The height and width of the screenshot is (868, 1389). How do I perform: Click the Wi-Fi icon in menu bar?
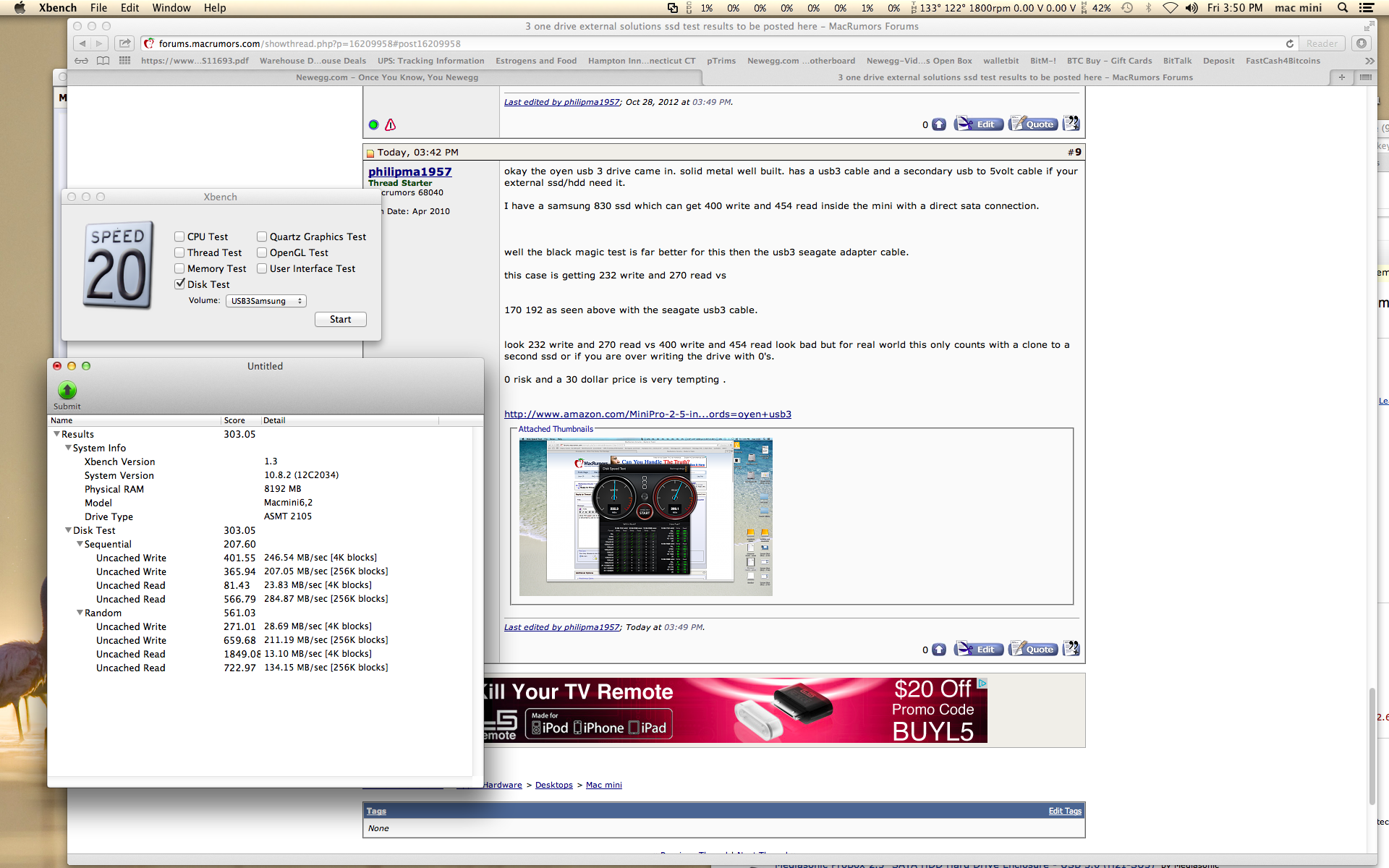[1170, 8]
